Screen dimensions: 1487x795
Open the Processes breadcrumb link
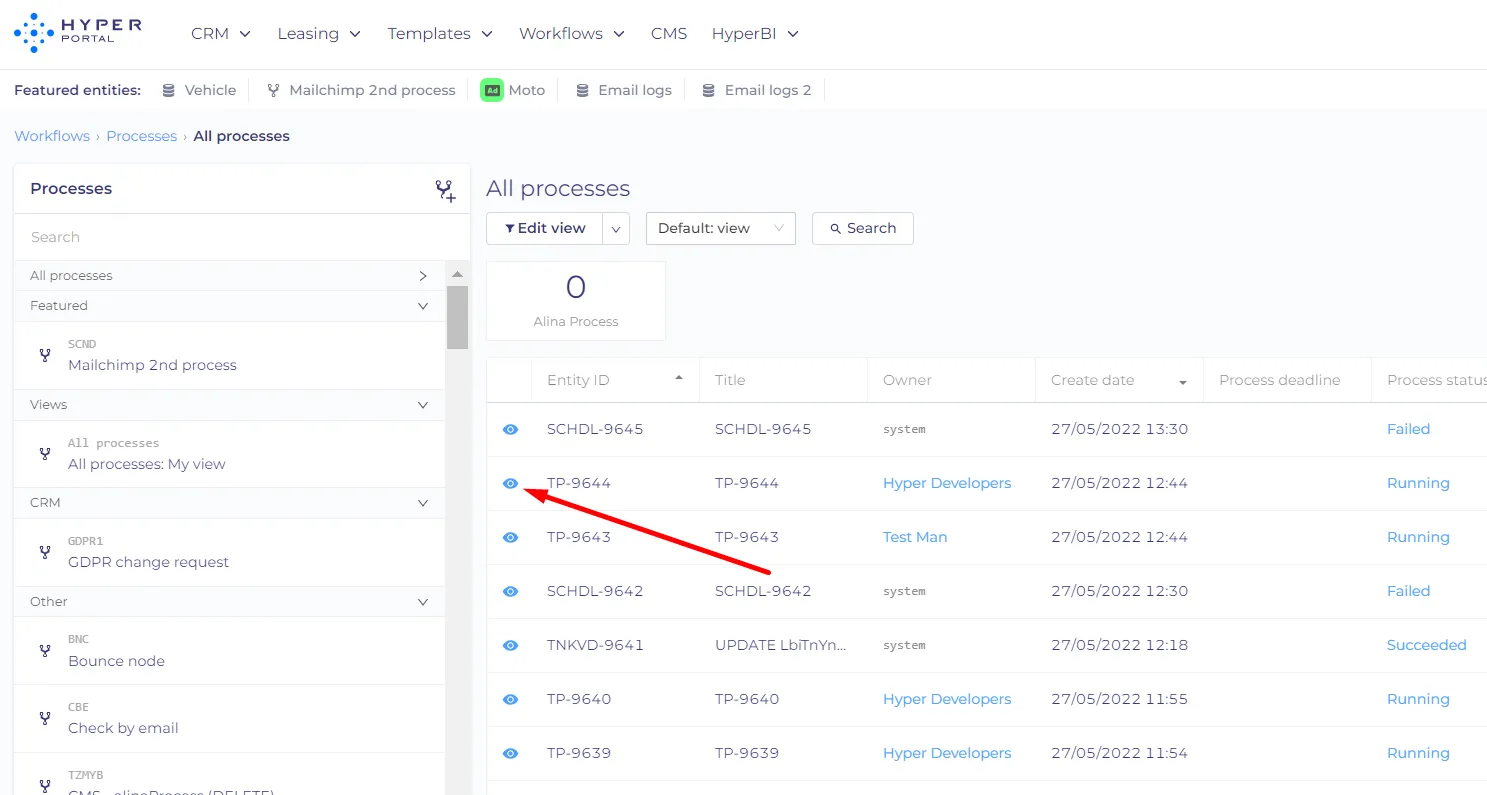click(x=141, y=136)
